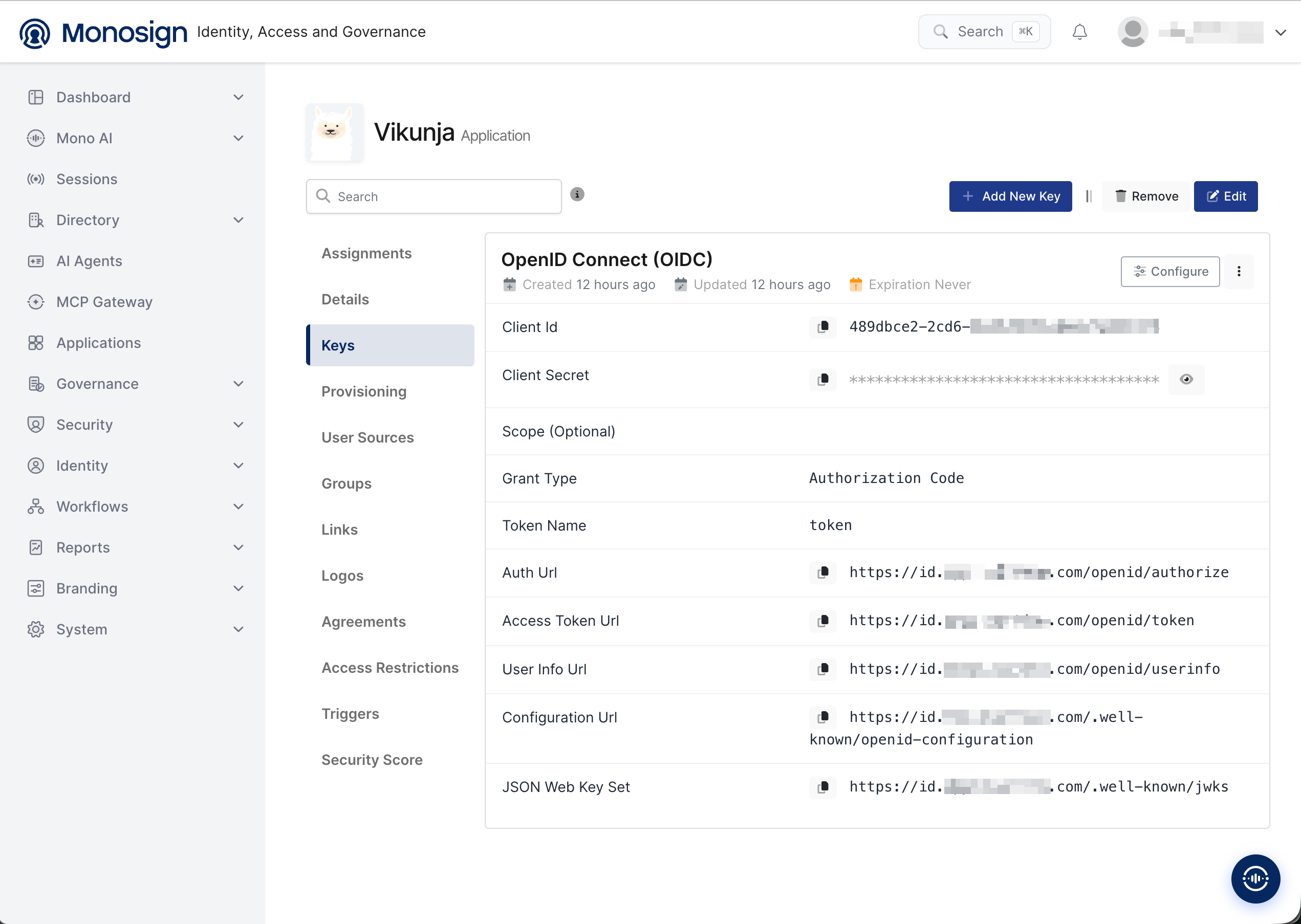
Task: Click the https://id…/openid/authorize URL text
Action: pos(1038,573)
